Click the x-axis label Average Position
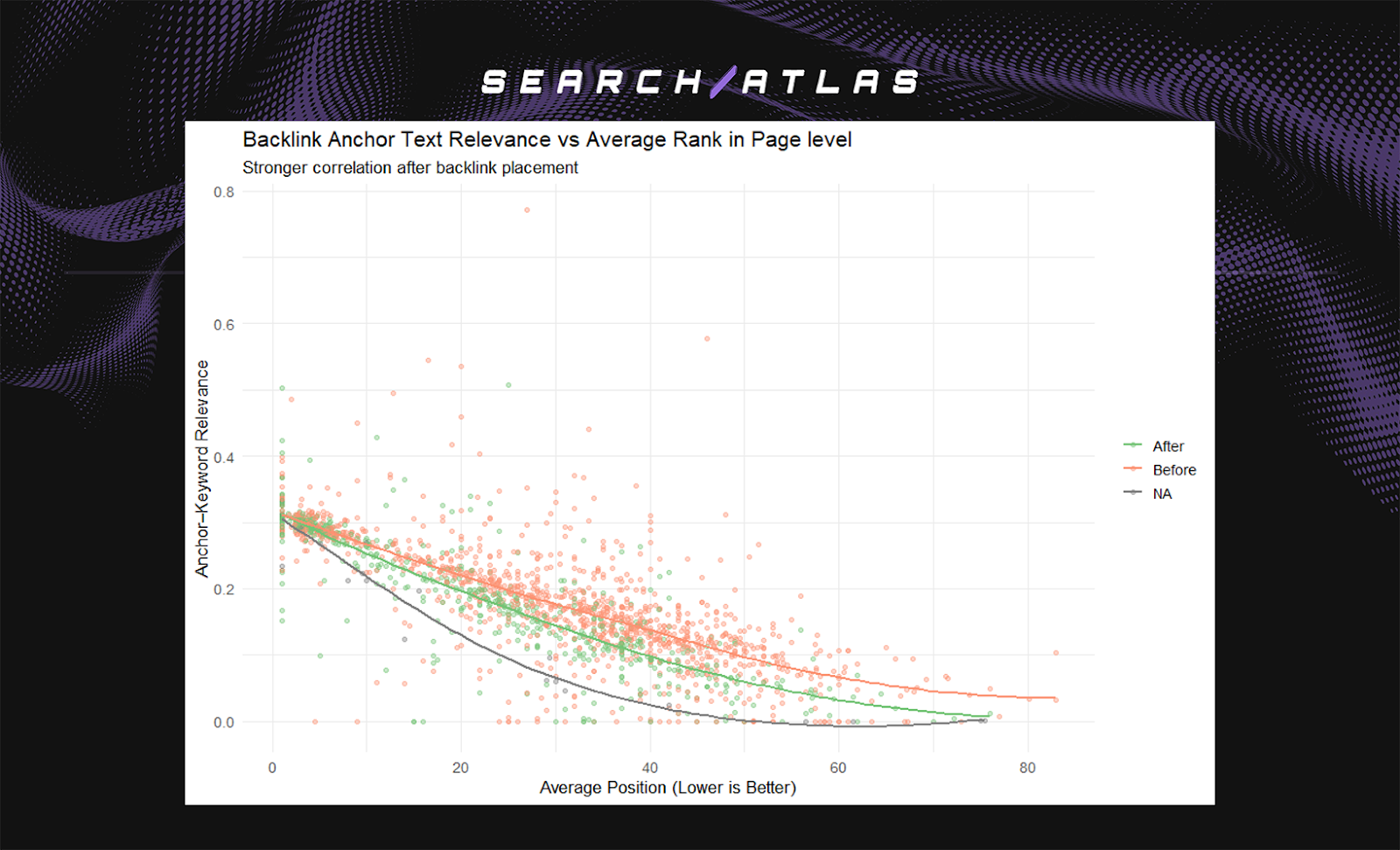This screenshot has height=850, width=1400. click(x=668, y=787)
